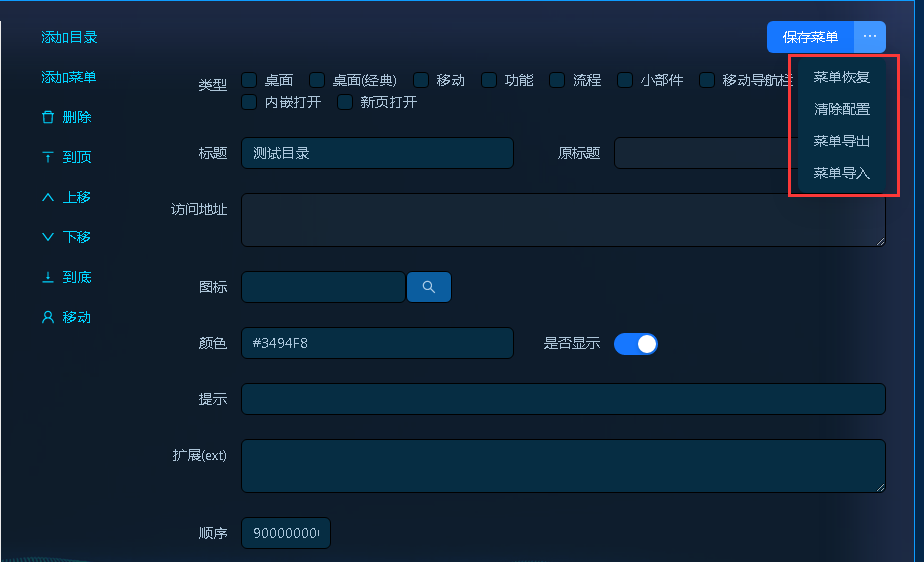
Task: Choose 清除配置 in the dropdown menu
Action: (x=841, y=109)
